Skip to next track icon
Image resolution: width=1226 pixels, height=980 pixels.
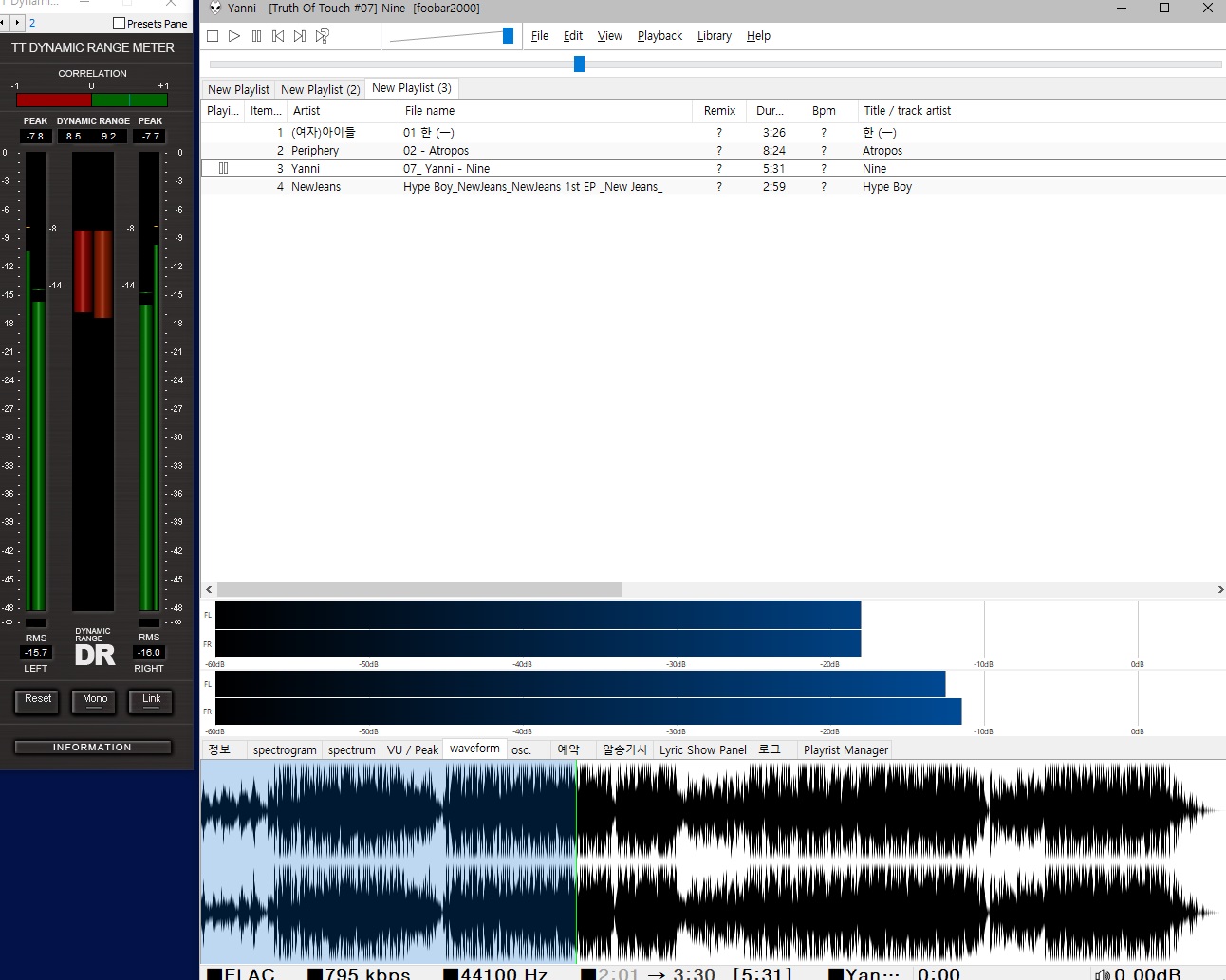pos(300,36)
